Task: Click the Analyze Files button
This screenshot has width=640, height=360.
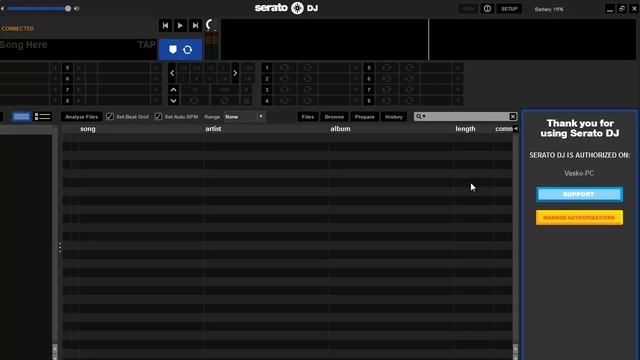Action: [x=81, y=117]
